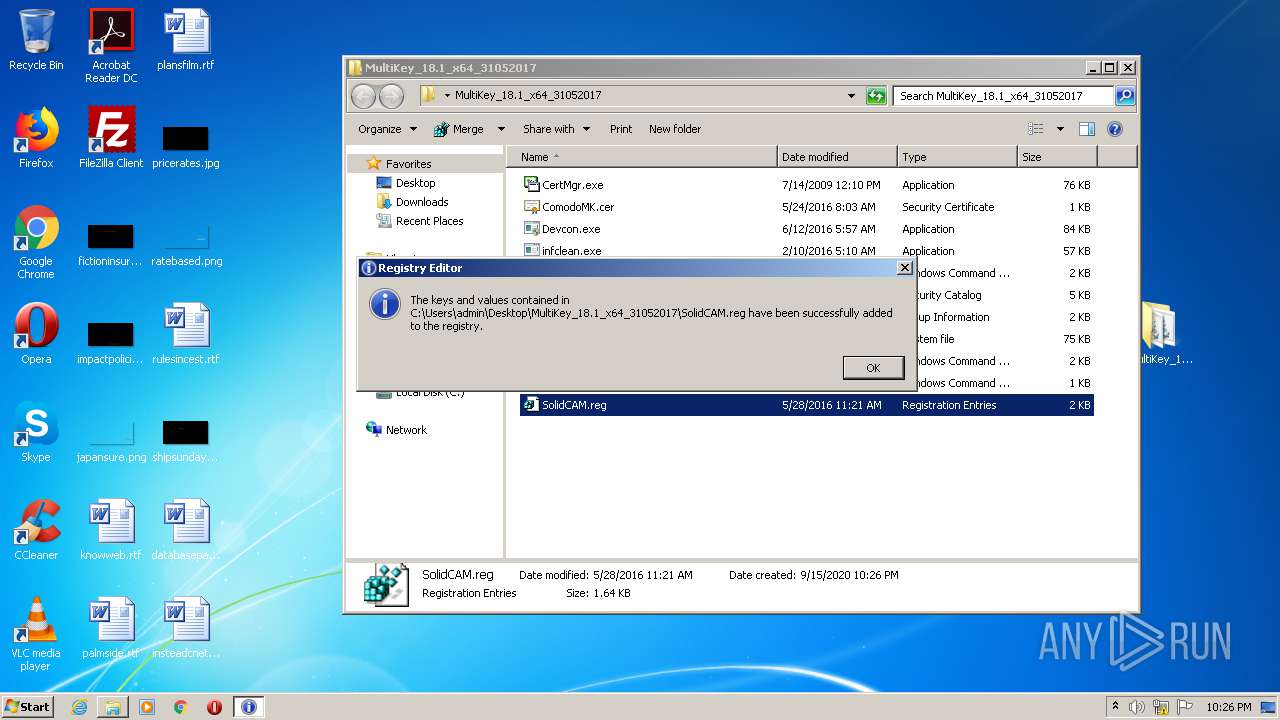The height and width of the screenshot is (720, 1280).
Task: Open Windows Media Player taskbar icon
Action: pyautogui.click(x=147, y=707)
